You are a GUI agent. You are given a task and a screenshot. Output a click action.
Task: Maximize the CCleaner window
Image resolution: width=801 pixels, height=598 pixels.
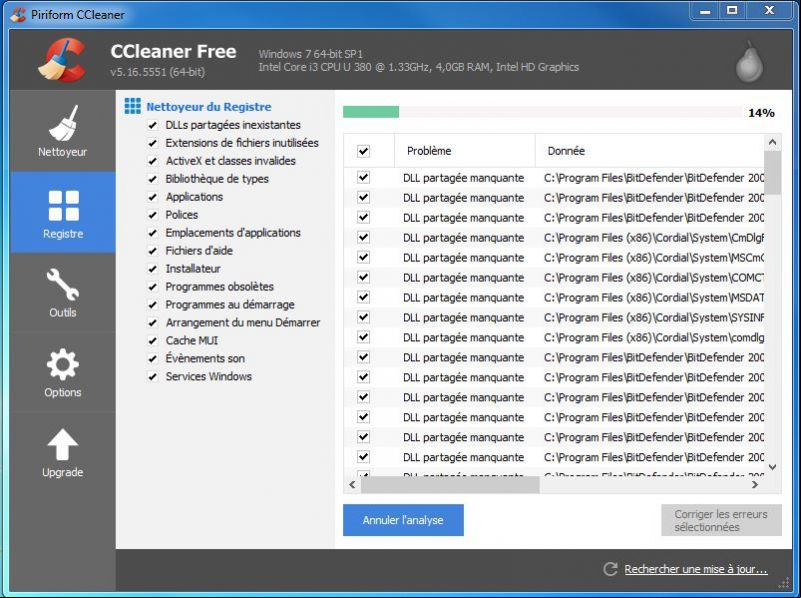click(x=732, y=11)
